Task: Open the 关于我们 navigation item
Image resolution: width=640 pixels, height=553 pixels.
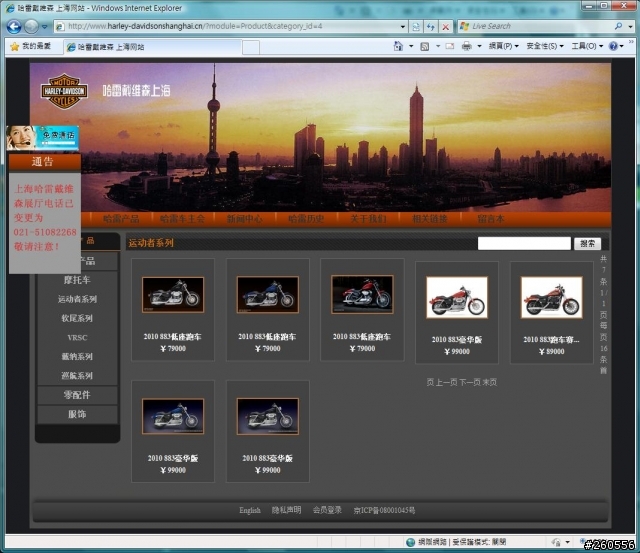Action: (368, 219)
